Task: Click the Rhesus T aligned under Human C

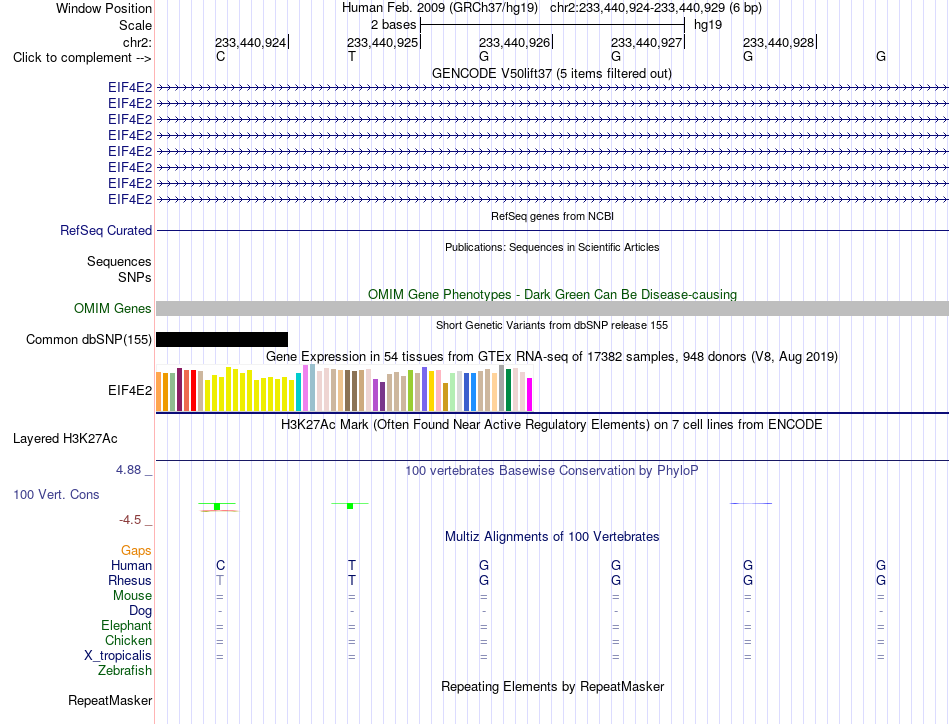Action: 220,580
